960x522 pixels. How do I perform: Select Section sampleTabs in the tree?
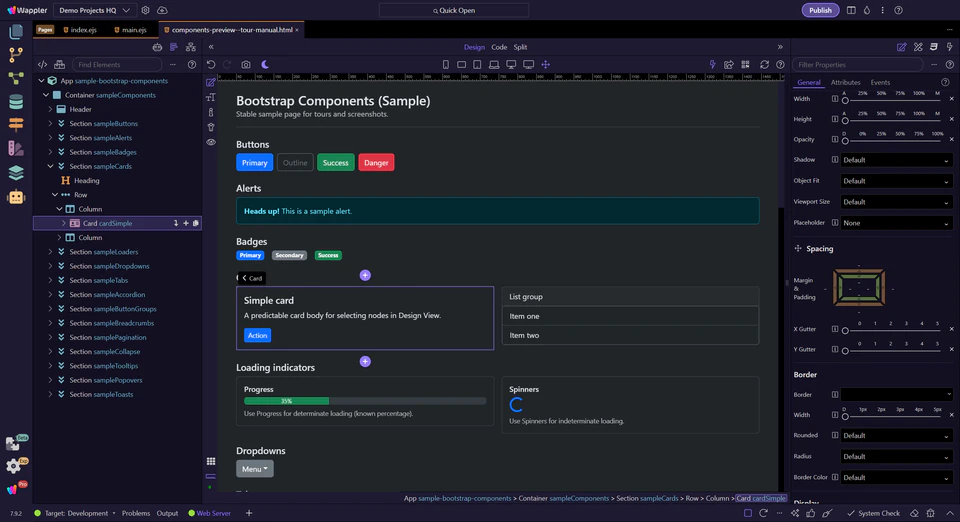[99, 280]
